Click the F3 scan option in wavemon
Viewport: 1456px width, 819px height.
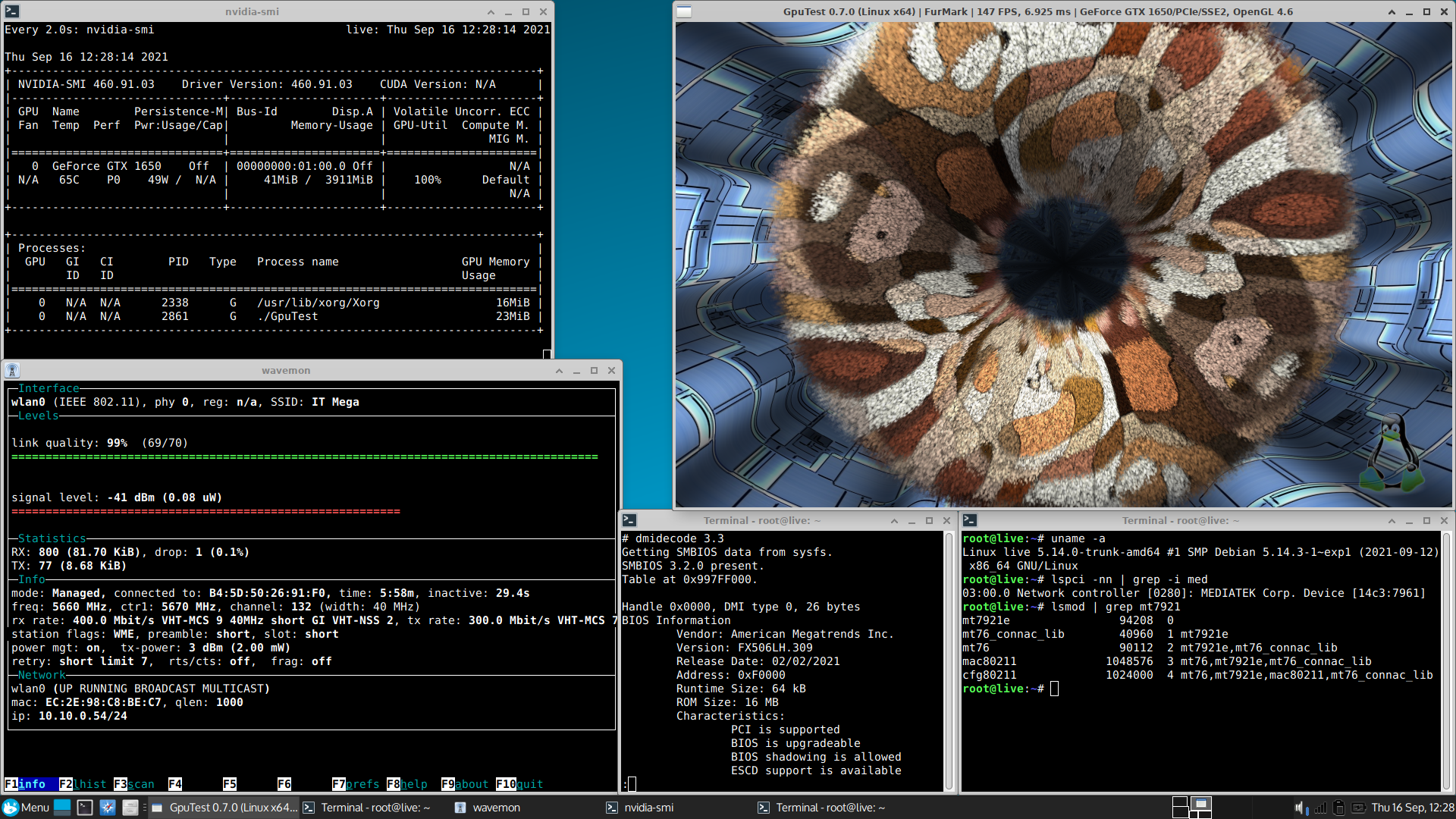pos(134,784)
